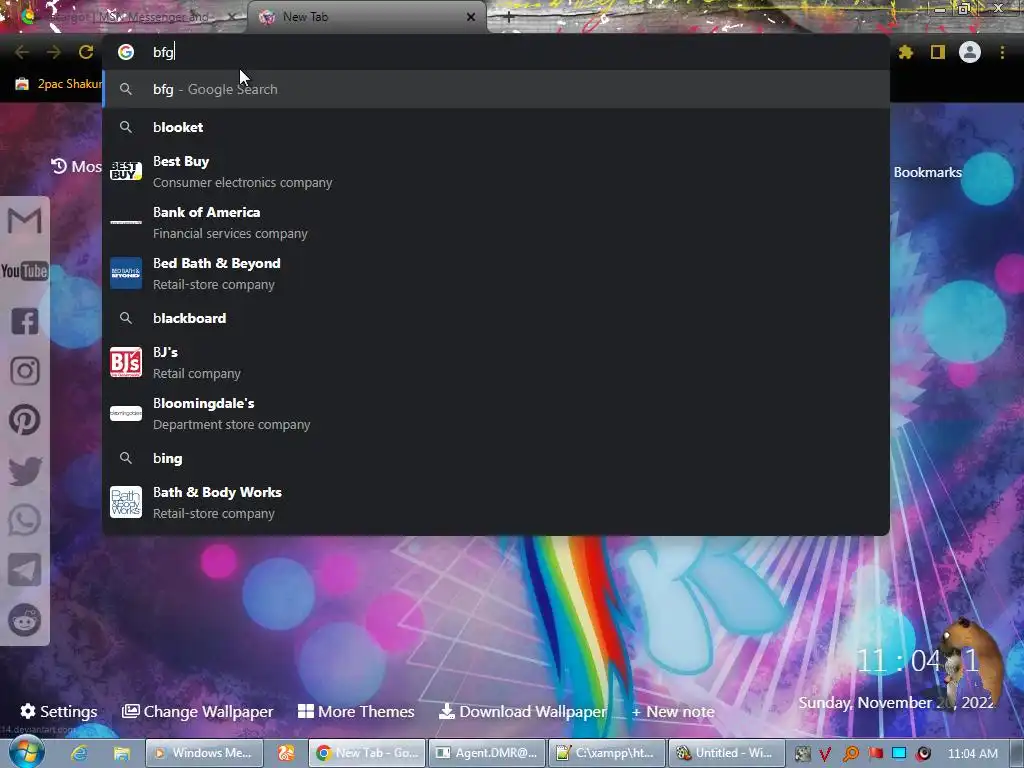Reload the page with refresh icon
The height and width of the screenshot is (768, 1024).
(x=86, y=52)
